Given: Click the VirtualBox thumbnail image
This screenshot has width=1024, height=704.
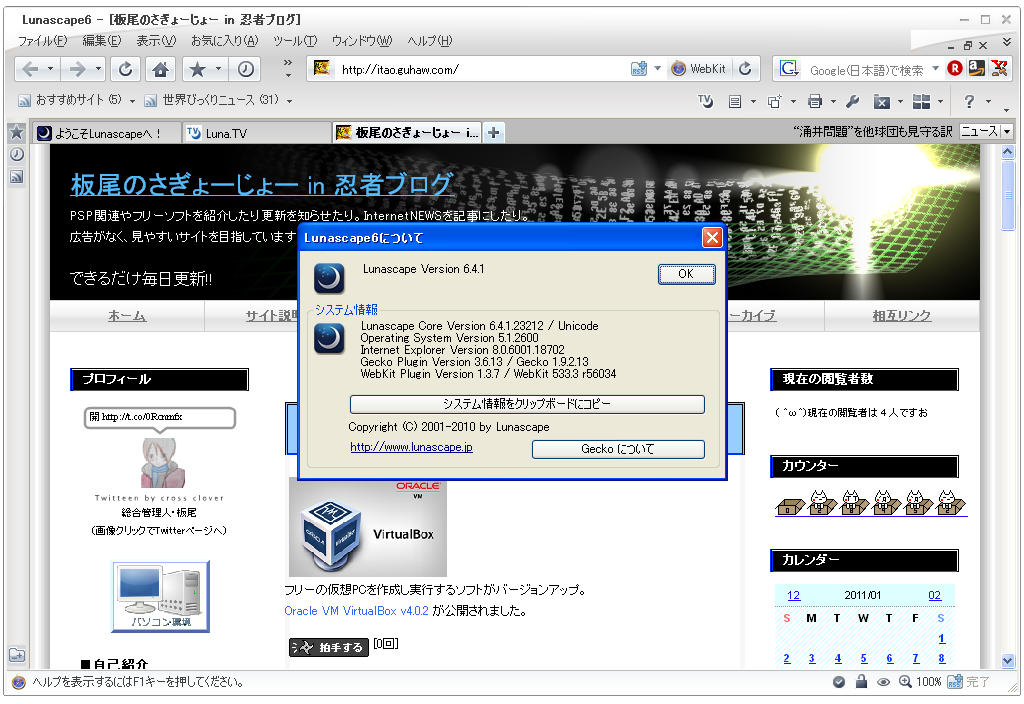Looking at the screenshot, I should click(x=368, y=528).
